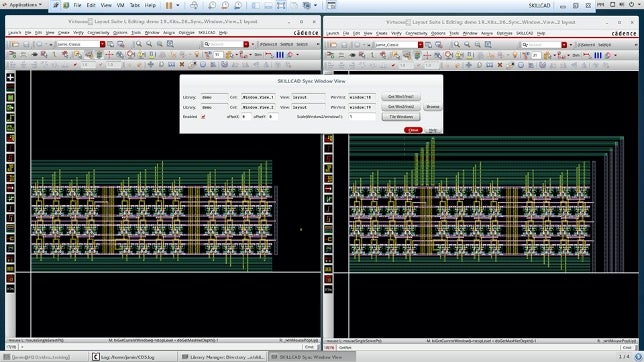The height and width of the screenshot is (362, 644).
Task: Click the zoom to fit icon in right window
Action: pos(488,45)
